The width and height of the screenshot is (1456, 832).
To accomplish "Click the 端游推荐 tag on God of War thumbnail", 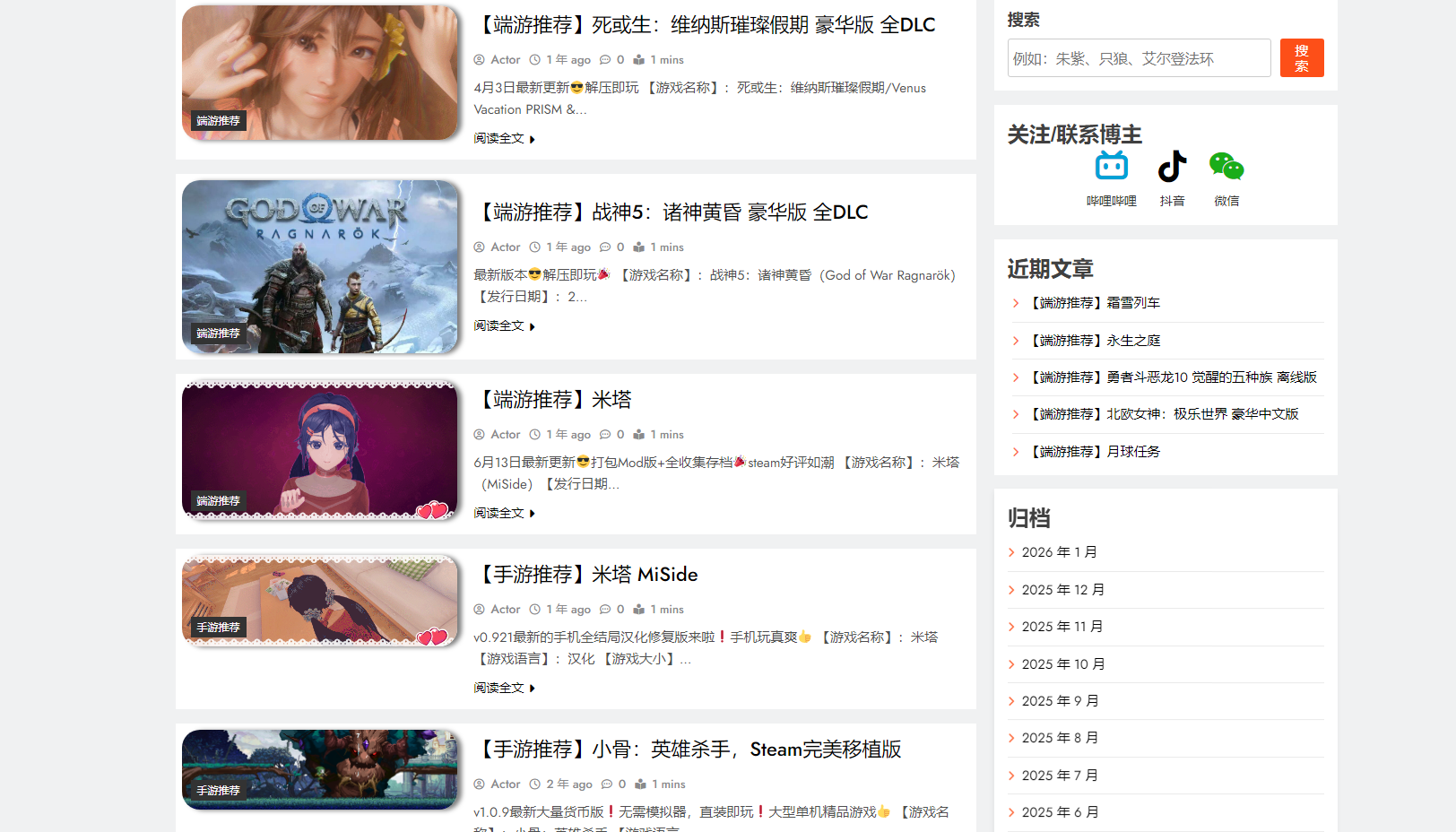I will [x=219, y=334].
